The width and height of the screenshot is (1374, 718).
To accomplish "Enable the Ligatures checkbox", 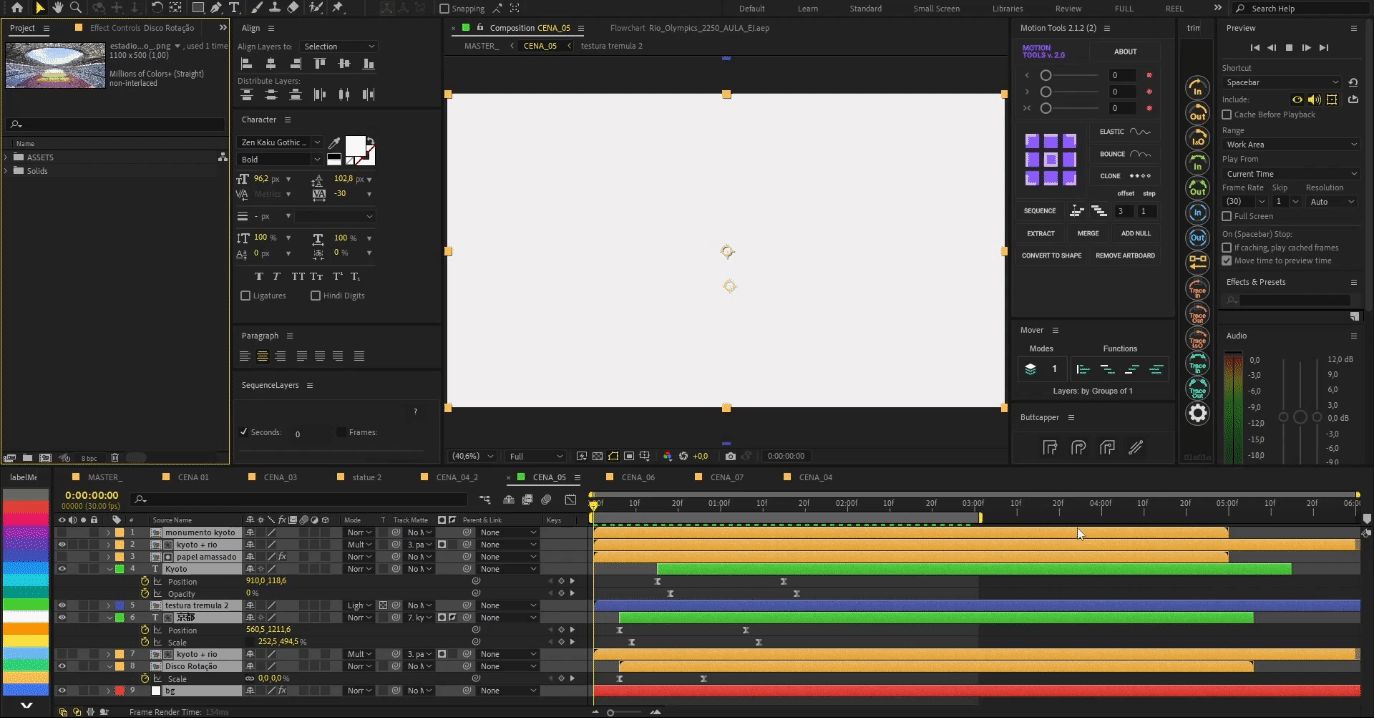I will [246, 296].
